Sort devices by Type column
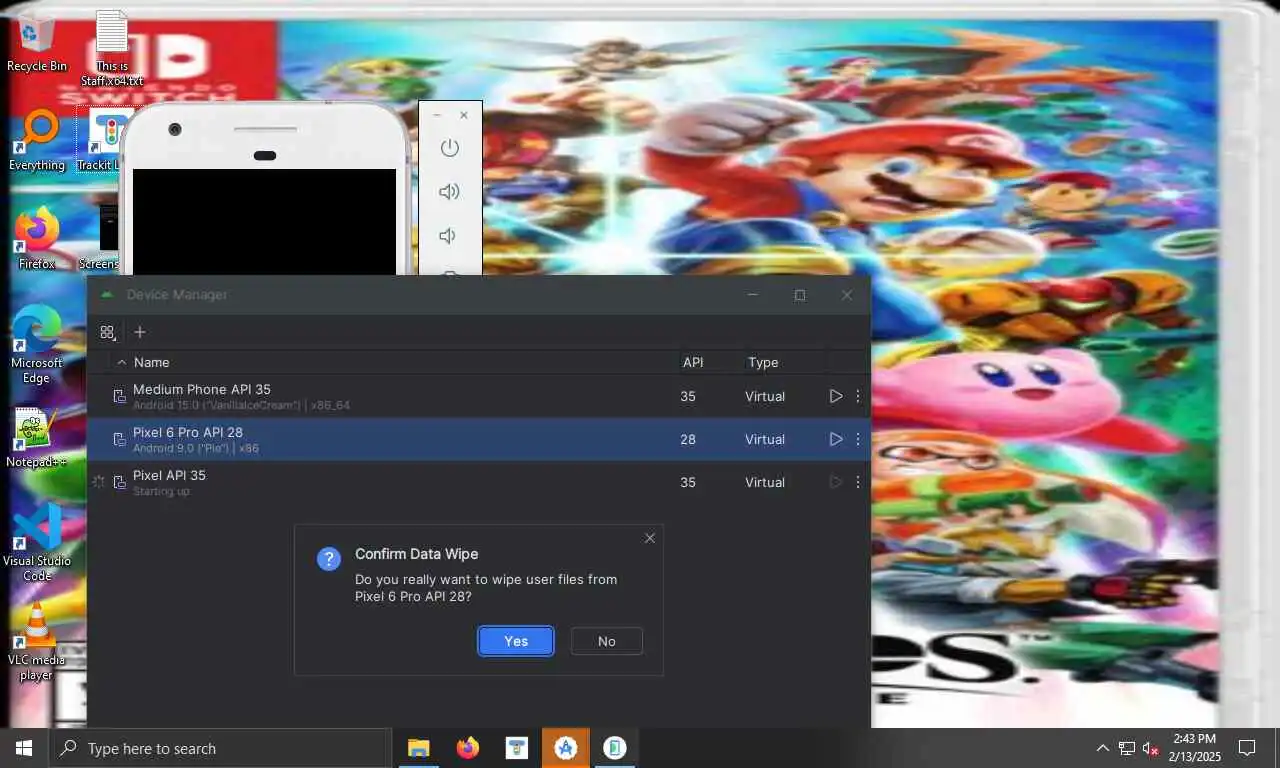Viewport: 1280px width, 768px height. click(x=763, y=362)
